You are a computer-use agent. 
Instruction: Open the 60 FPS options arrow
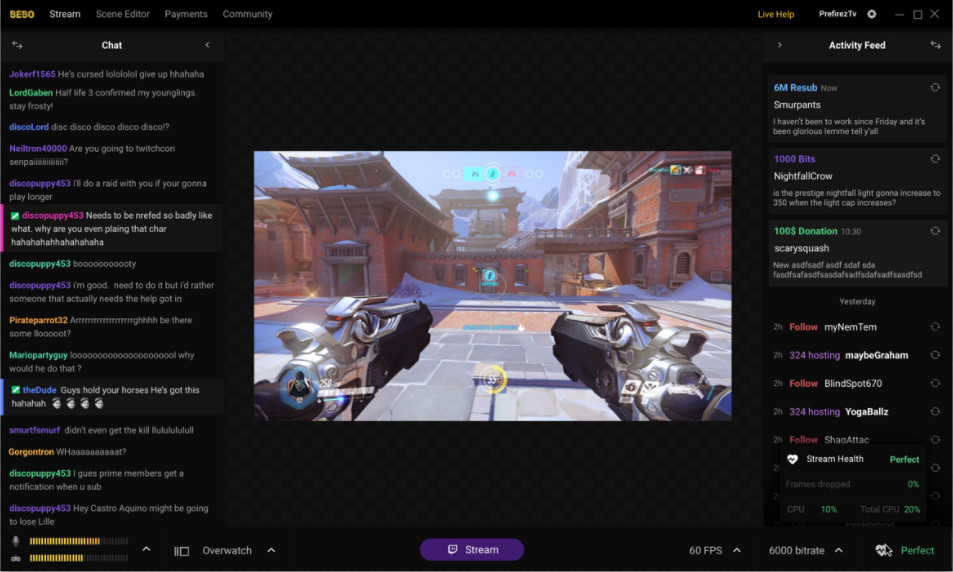(x=737, y=550)
